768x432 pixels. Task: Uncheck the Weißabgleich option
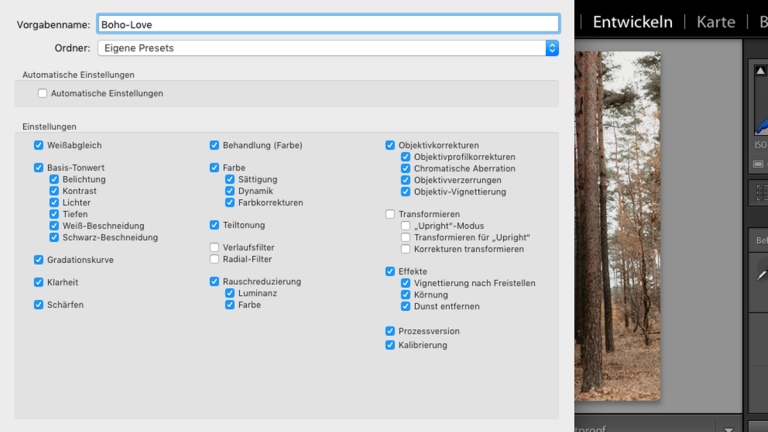39,145
